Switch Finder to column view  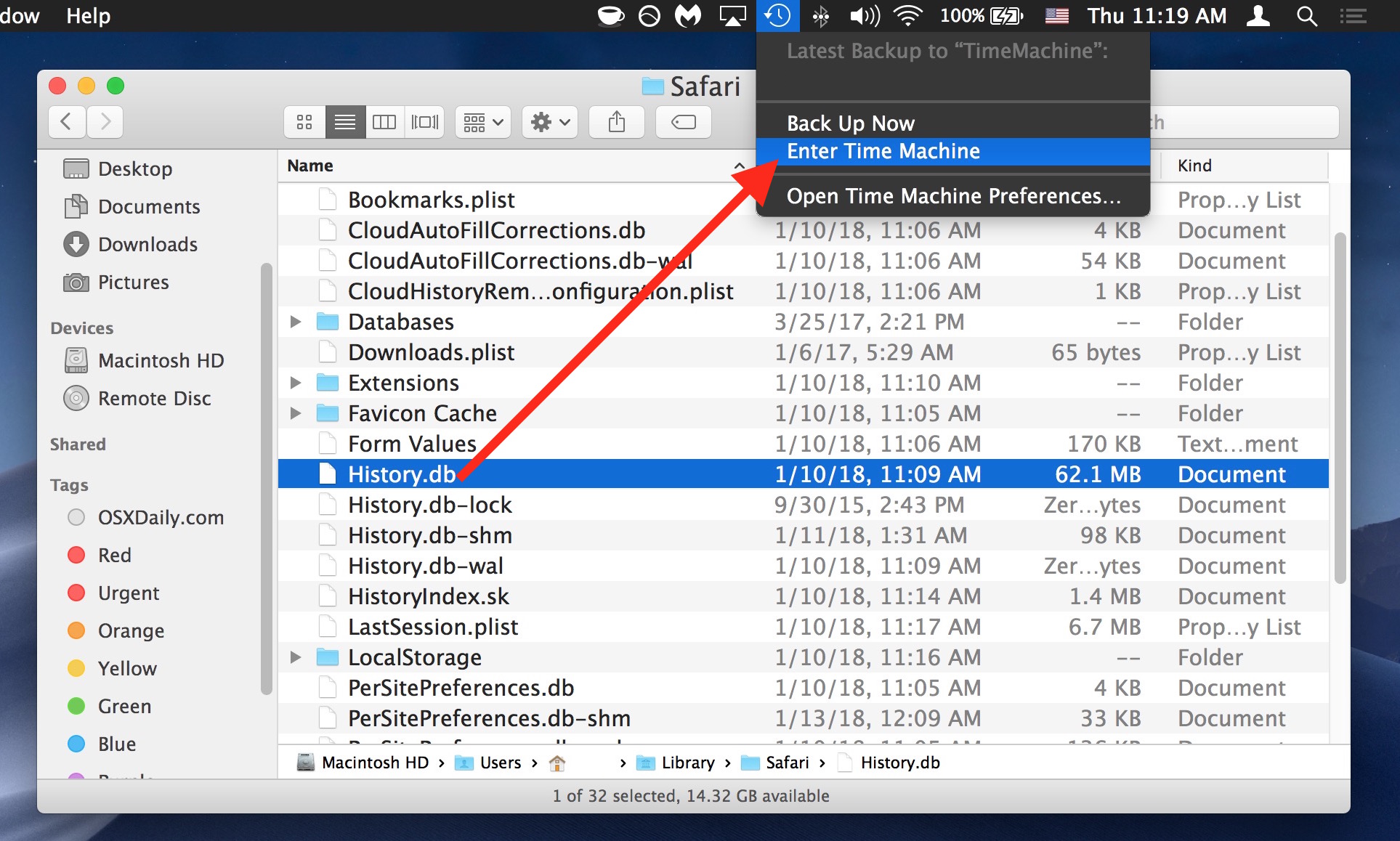coord(385,121)
